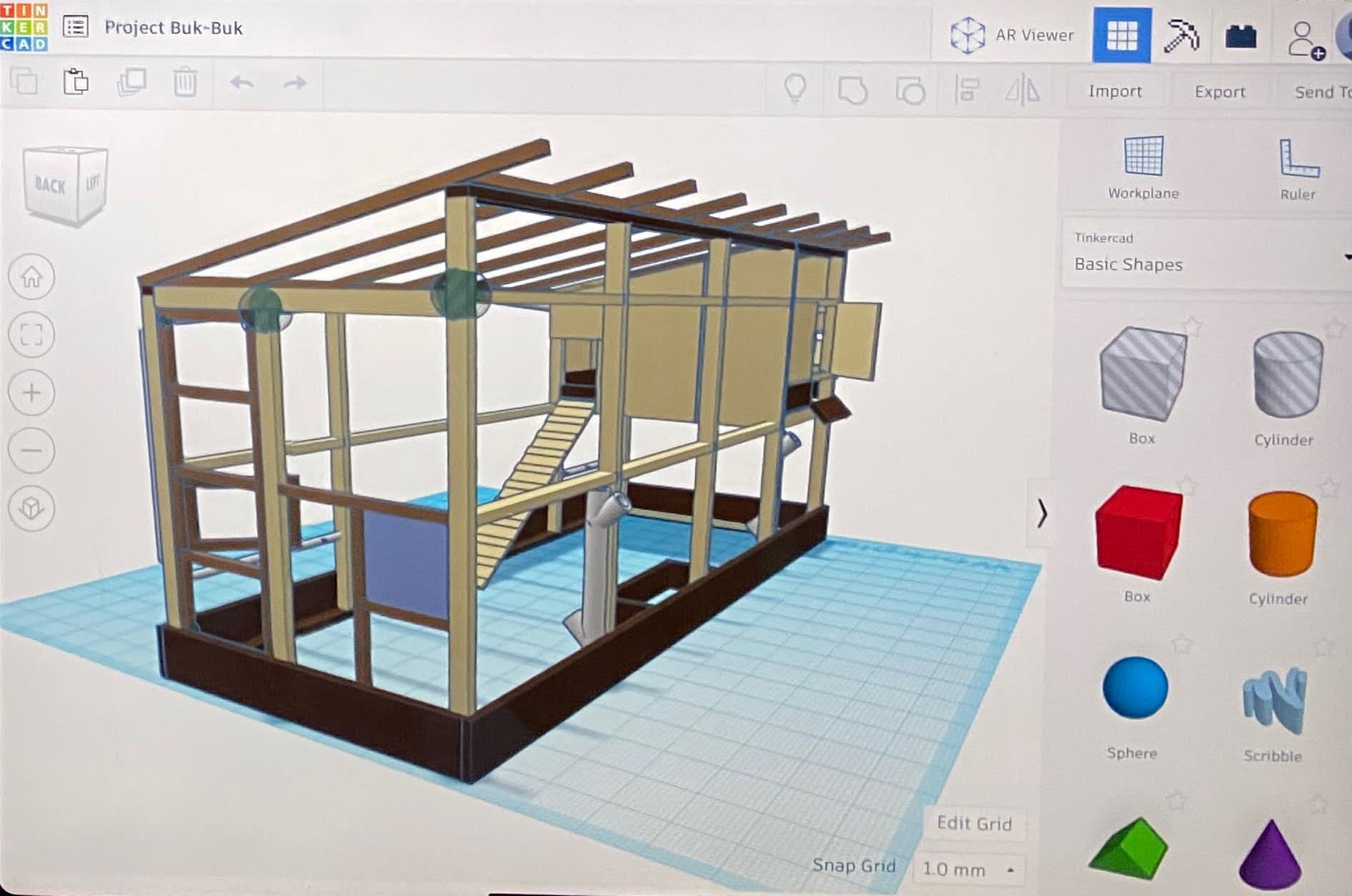Image resolution: width=1352 pixels, height=896 pixels.
Task: Pick the purple Cone shape
Action: point(1270,856)
